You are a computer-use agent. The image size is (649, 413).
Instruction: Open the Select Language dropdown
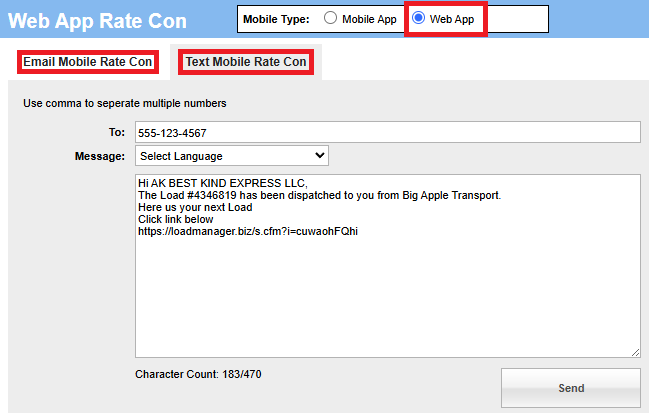click(231, 156)
